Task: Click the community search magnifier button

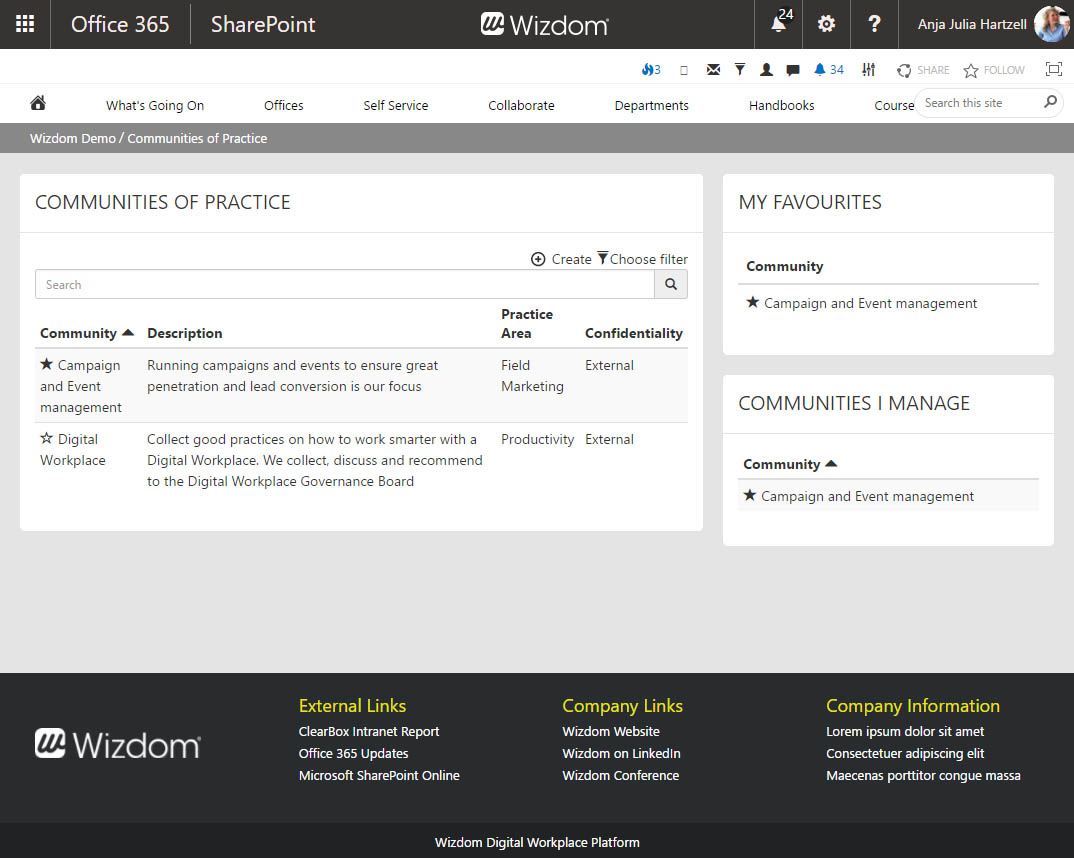Action: 671,284
